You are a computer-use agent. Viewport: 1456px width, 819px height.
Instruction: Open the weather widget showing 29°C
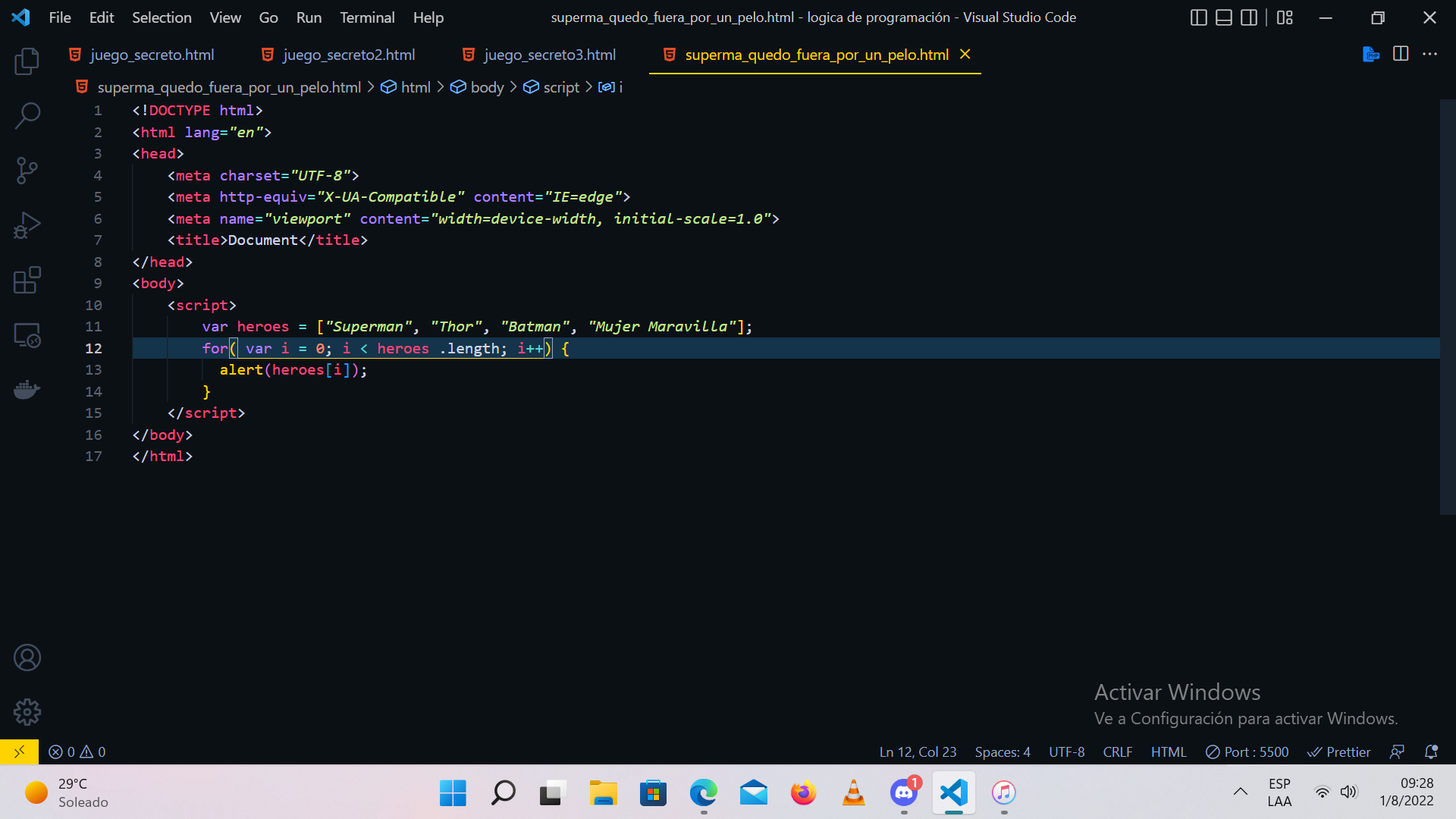tap(67, 792)
